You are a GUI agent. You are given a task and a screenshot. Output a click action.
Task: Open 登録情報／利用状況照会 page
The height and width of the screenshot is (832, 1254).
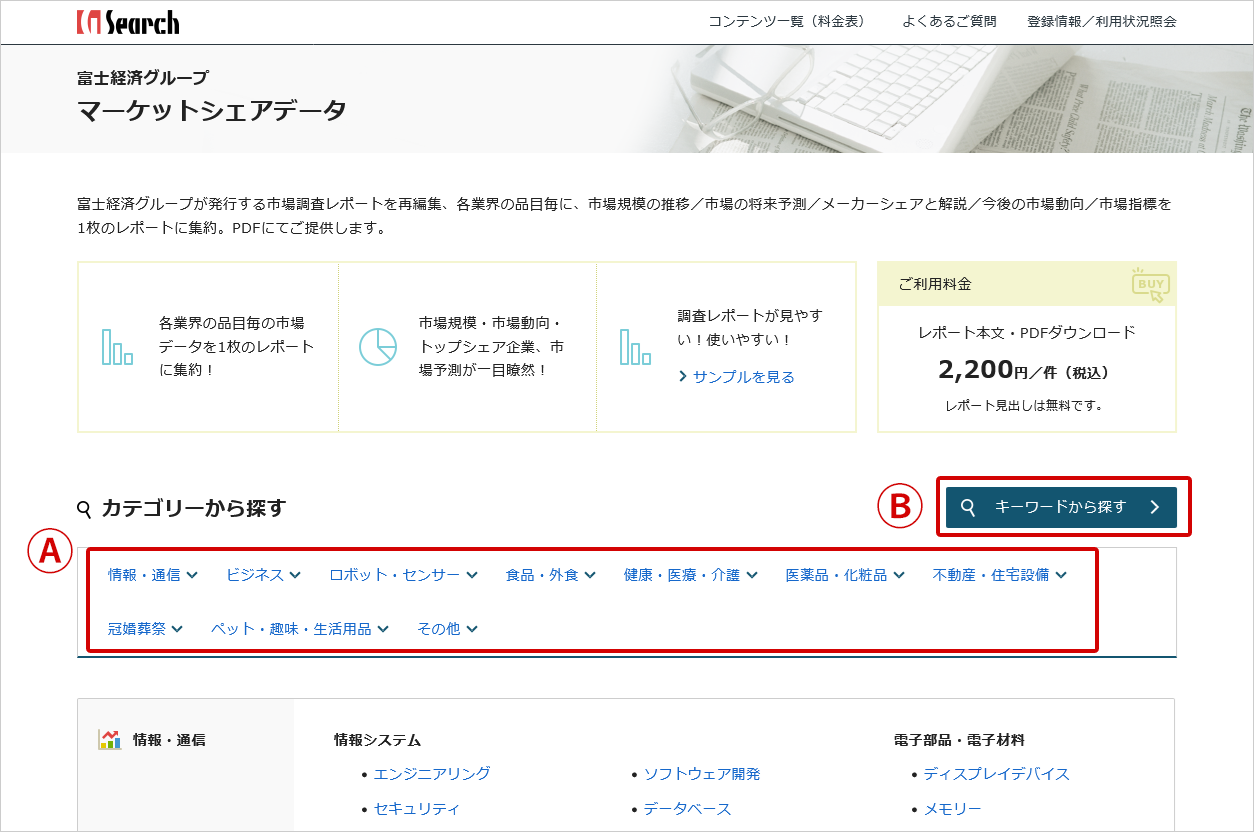click(x=1101, y=22)
